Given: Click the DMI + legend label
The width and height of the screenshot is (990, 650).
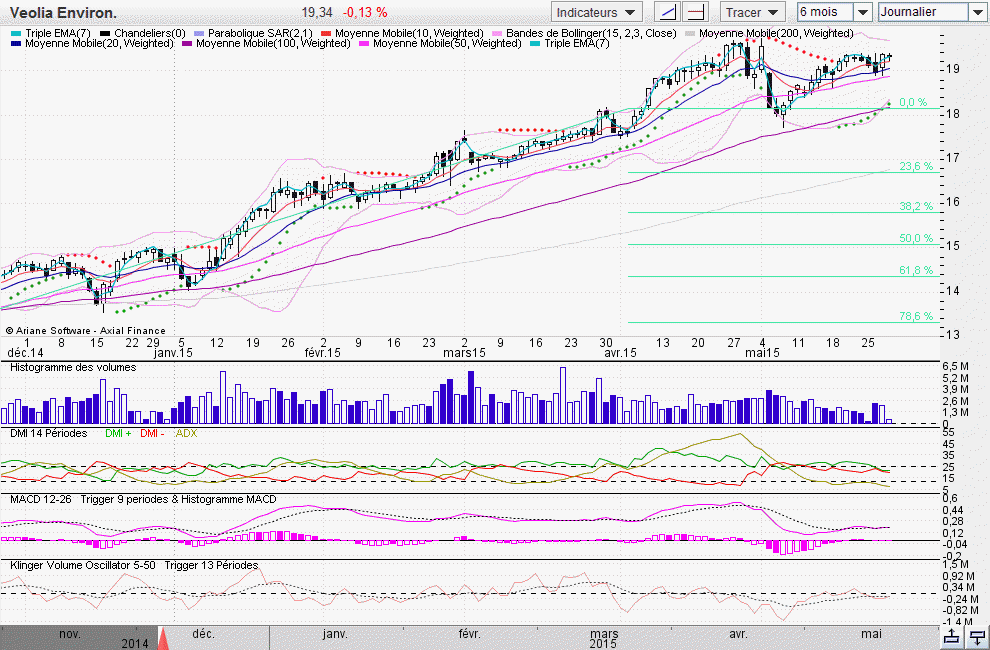Looking at the screenshot, I should point(118,433).
